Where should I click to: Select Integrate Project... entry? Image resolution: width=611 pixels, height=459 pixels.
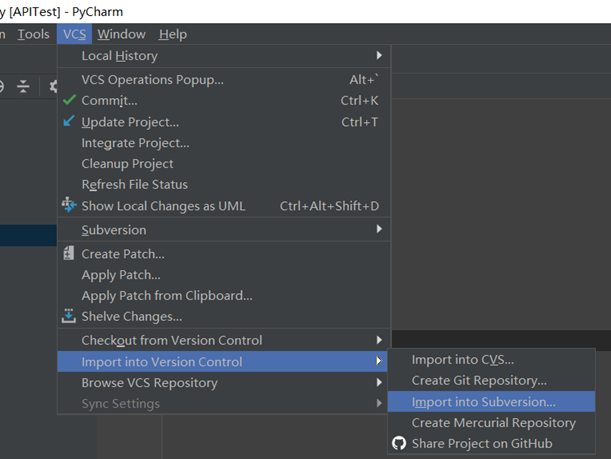224,143
